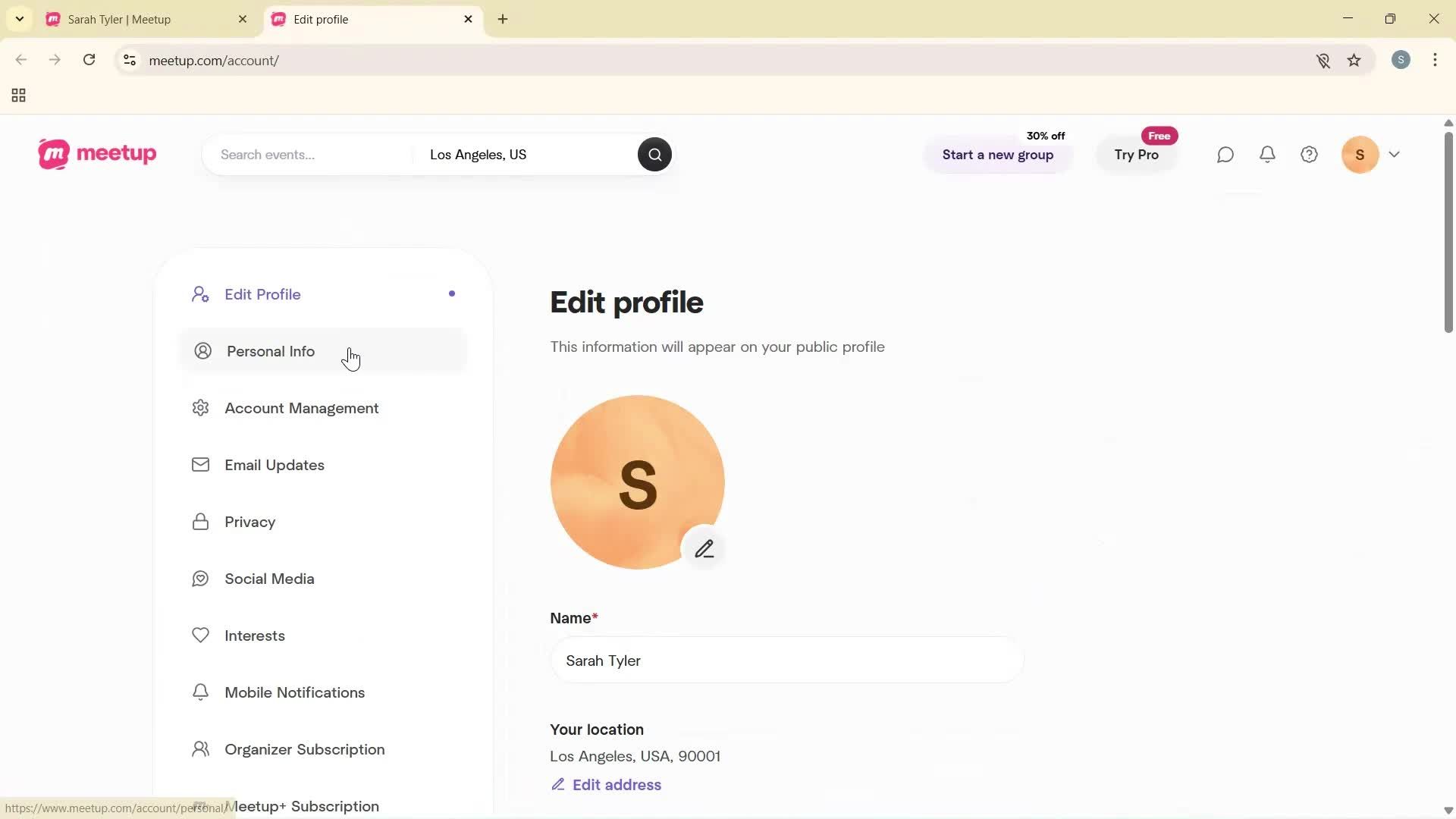Click the Mobile Notifications bell icon
Viewport: 1456px width, 819px height.
pyautogui.click(x=199, y=692)
